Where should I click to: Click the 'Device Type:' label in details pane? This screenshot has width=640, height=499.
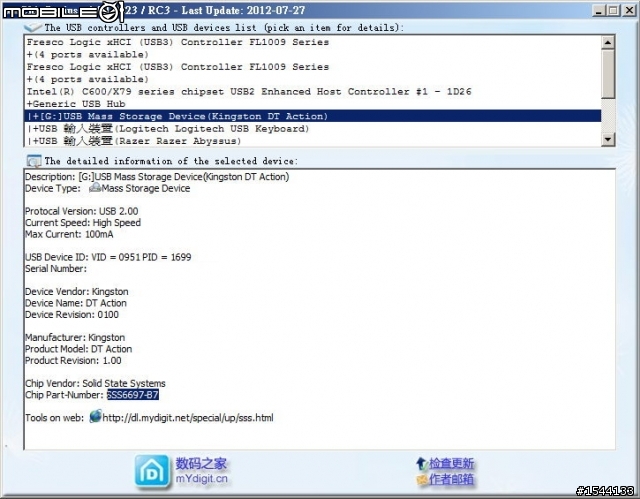[x=53, y=188]
